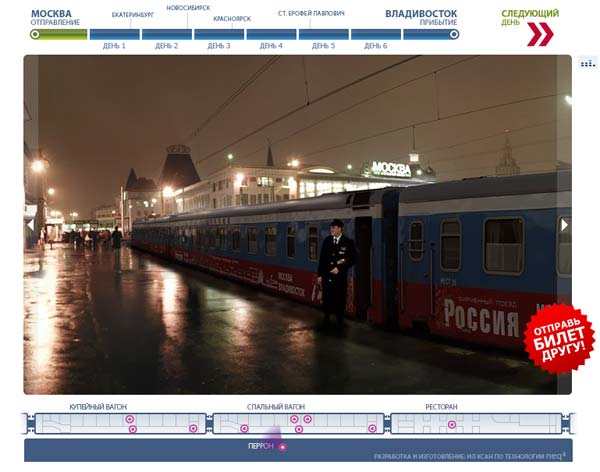The width and height of the screenshot is (600, 472).
Task: Pan panorama left with left arrow
Action: pos(31,225)
